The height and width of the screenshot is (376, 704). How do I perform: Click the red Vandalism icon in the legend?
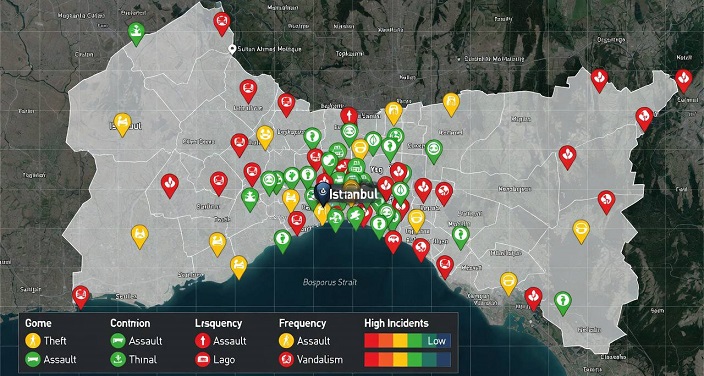point(286,359)
